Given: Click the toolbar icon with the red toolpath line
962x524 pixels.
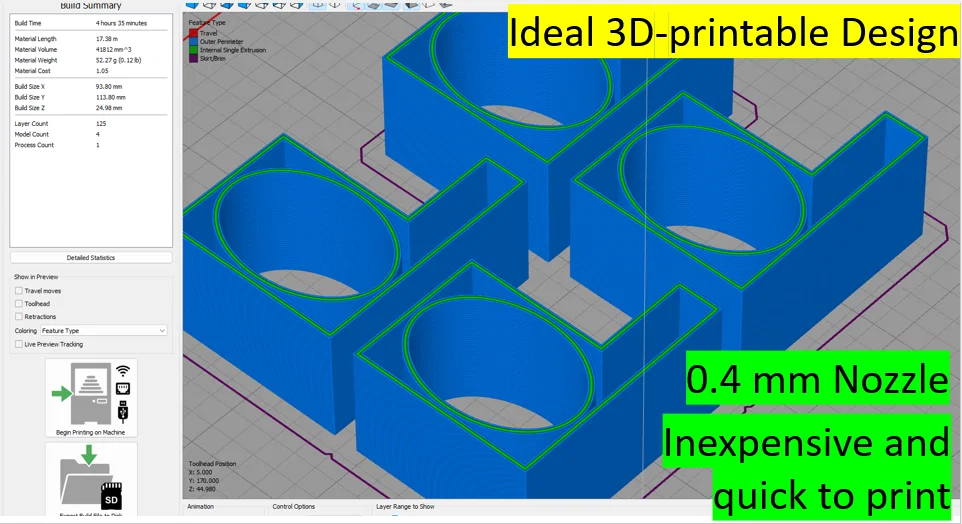Looking at the screenshot, I should [x=356, y=5].
